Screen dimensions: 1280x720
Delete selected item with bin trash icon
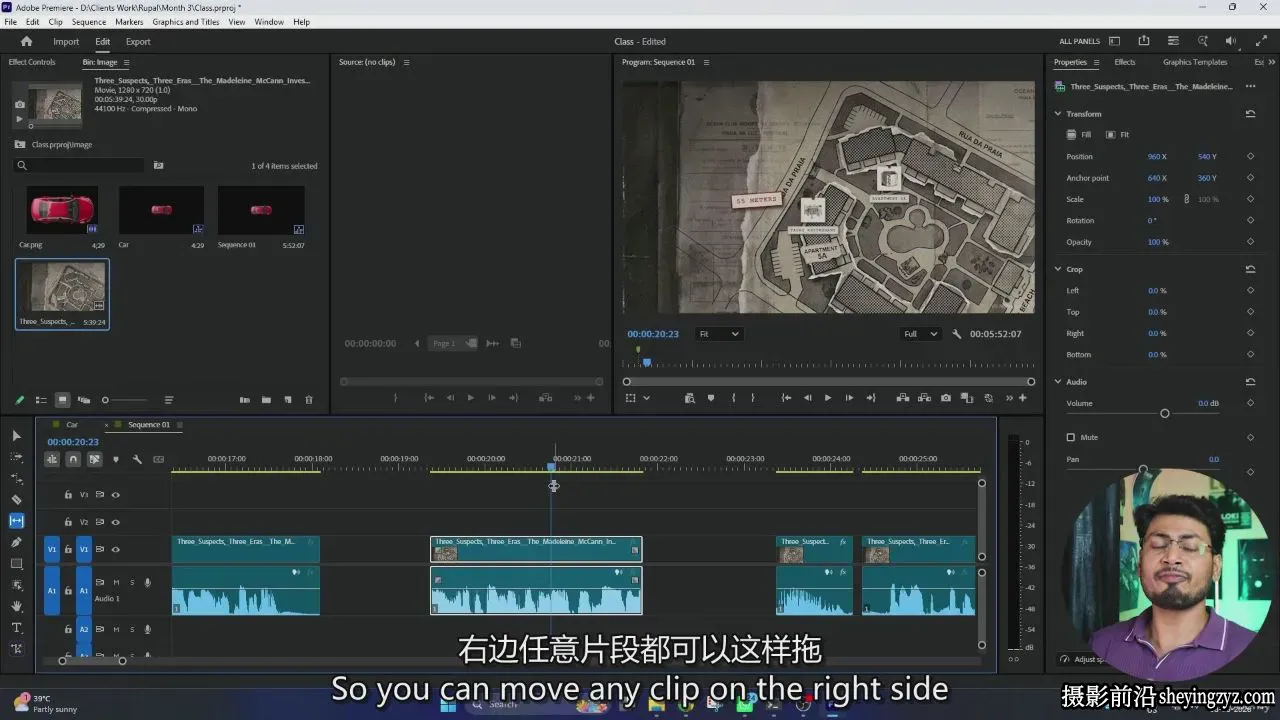309,400
